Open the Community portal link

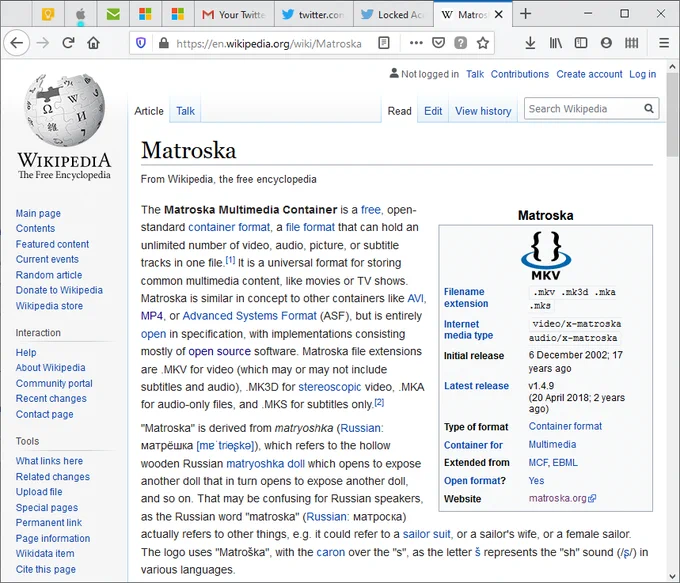point(54,383)
